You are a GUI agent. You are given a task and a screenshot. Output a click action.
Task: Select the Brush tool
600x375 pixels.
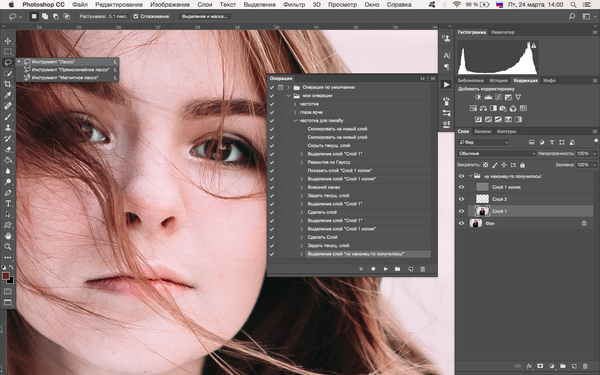pos(8,117)
